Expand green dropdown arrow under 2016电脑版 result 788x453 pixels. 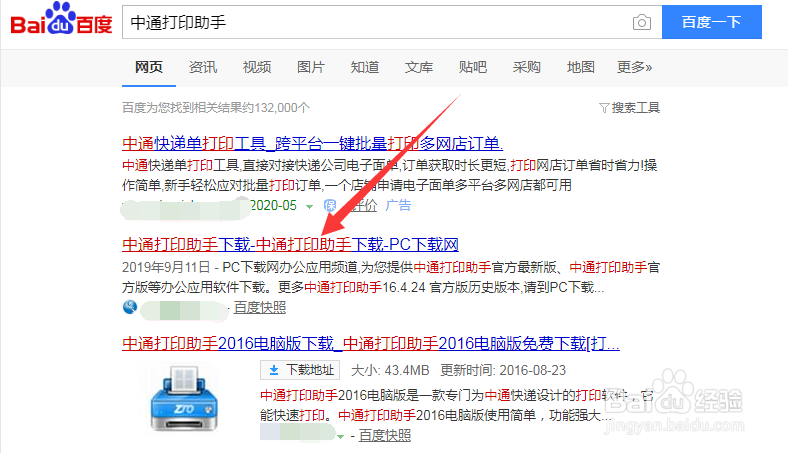[x=340, y=436]
